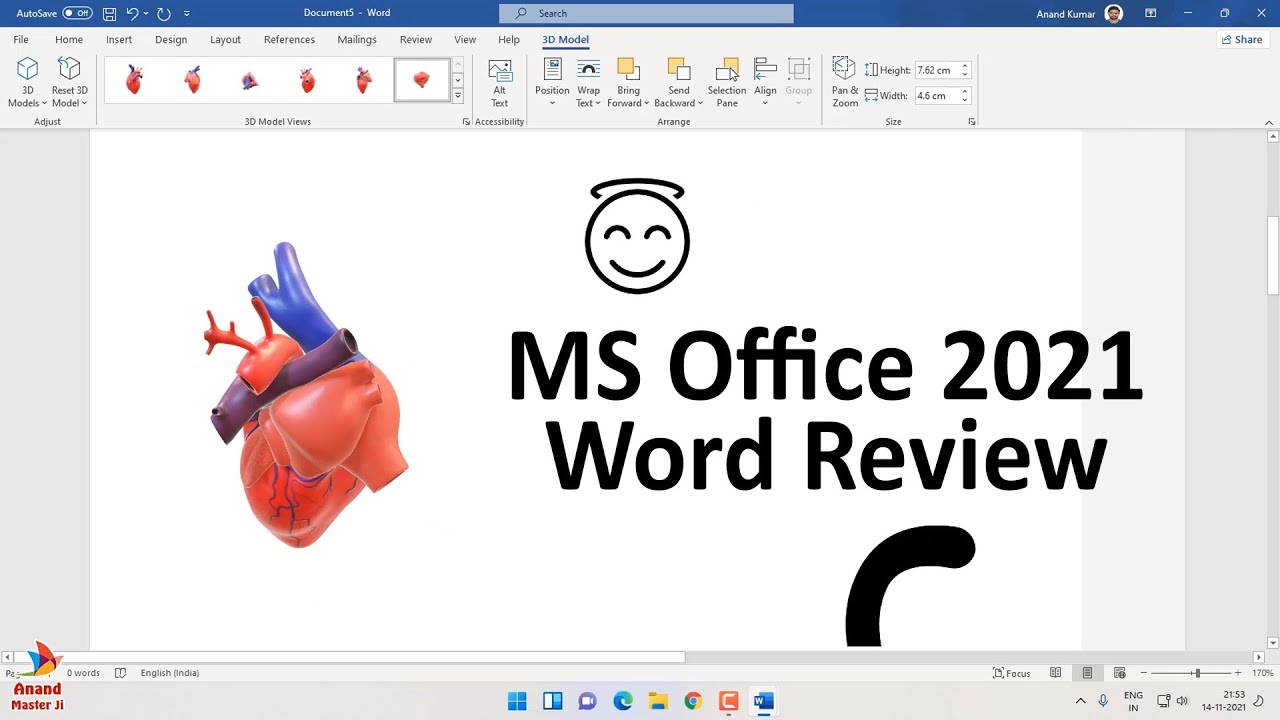Expand the Bring Forward dropdown arrow
The width and height of the screenshot is (1280, 720).
646,103
